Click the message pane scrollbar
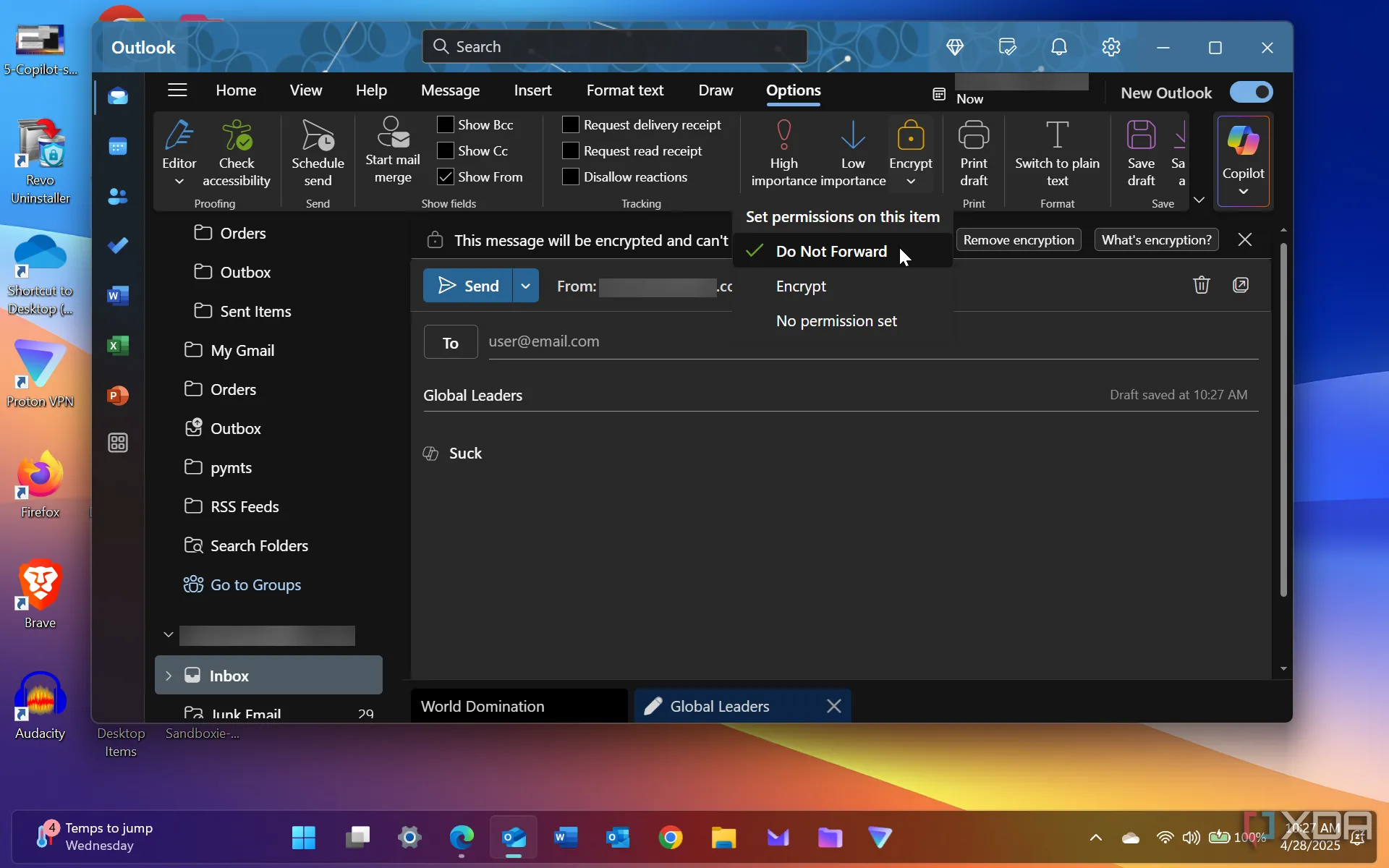Image resolution: width=1389 pixels, height=868 pixels. pos(1283,420)
